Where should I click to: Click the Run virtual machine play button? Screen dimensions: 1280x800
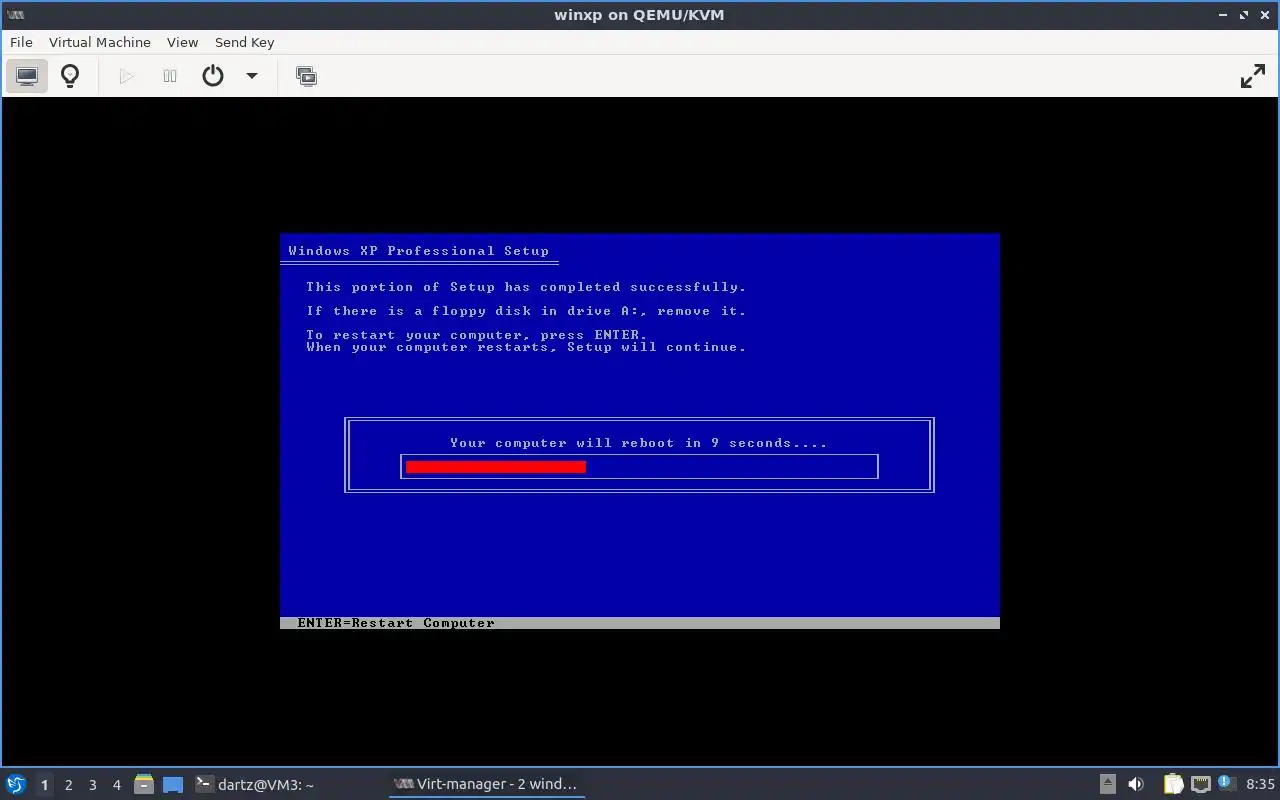coord(126,76)
